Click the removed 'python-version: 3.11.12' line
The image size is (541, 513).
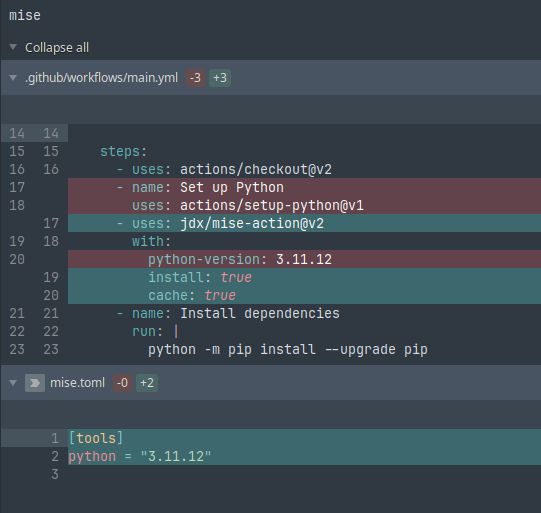(x=304, y=259)
